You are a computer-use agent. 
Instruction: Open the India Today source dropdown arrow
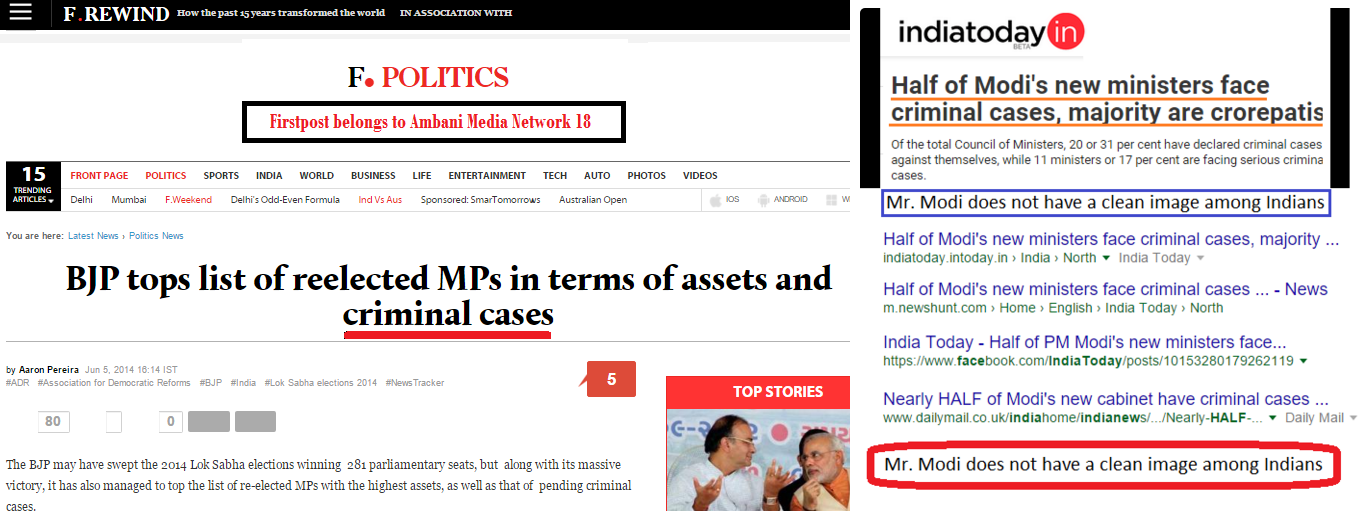pyautogui.click(x=1200, y=258)
